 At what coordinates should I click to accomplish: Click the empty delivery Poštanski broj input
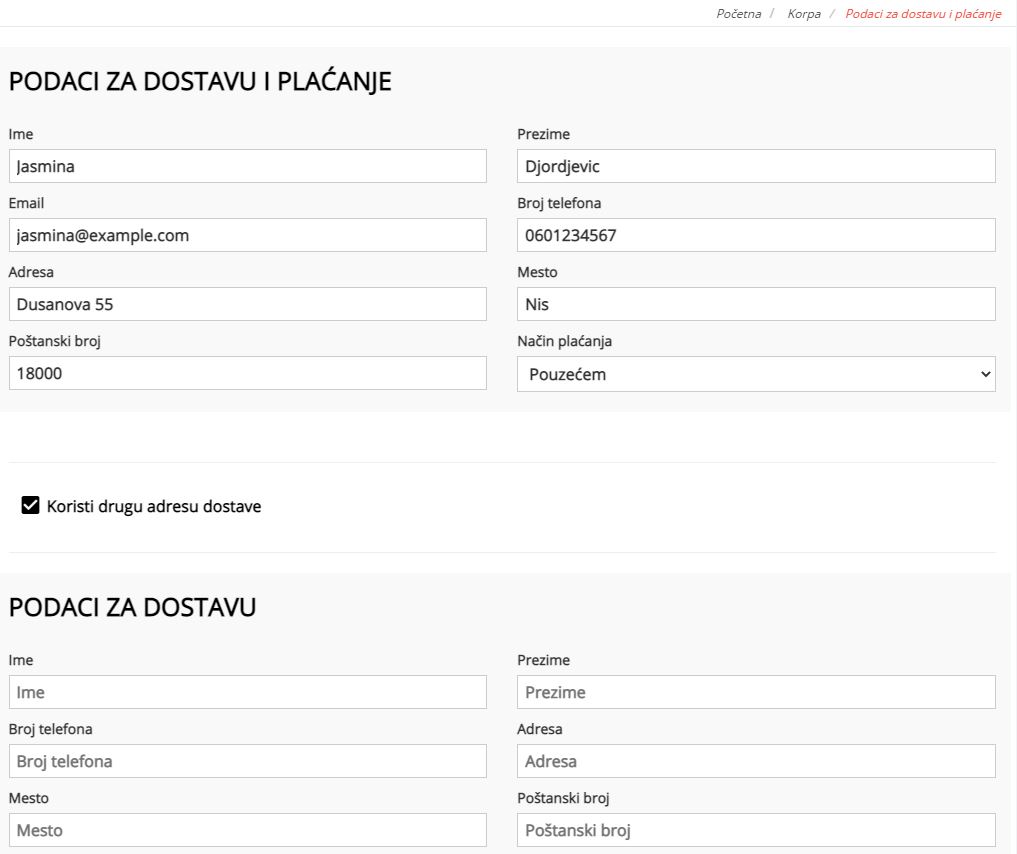[x=755, y=830]
